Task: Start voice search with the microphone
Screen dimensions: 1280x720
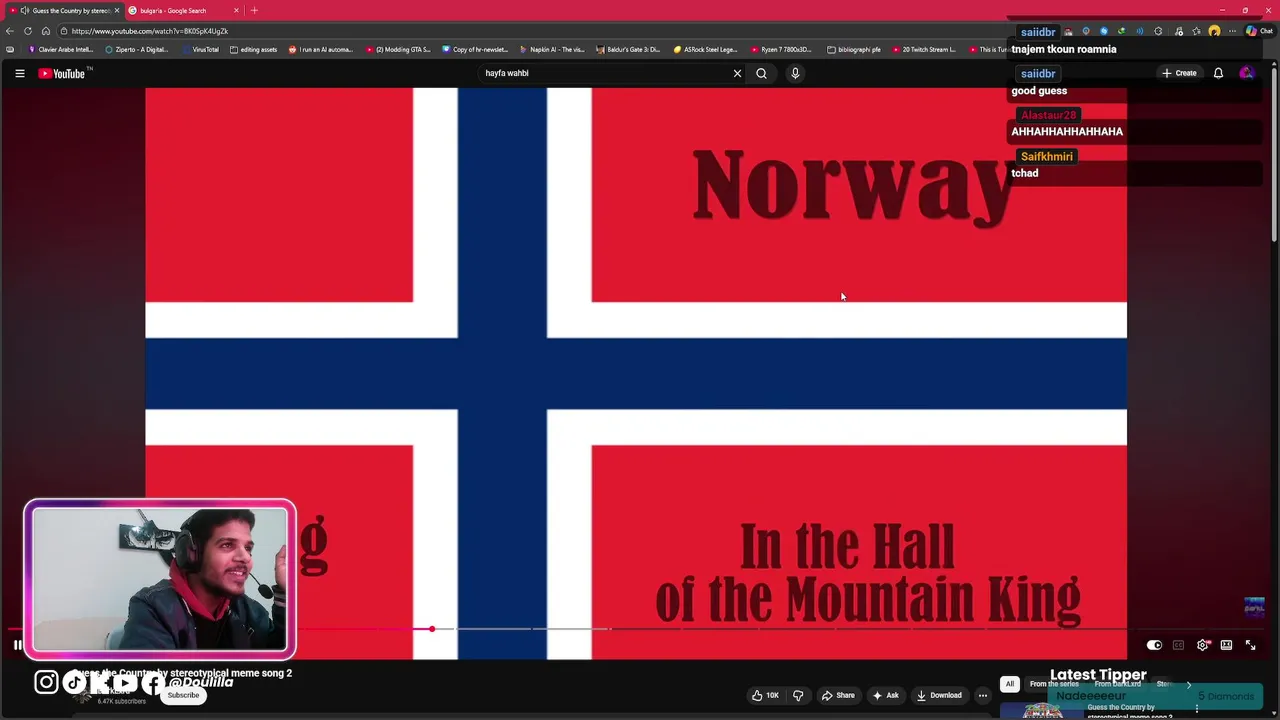Action: 795,73
